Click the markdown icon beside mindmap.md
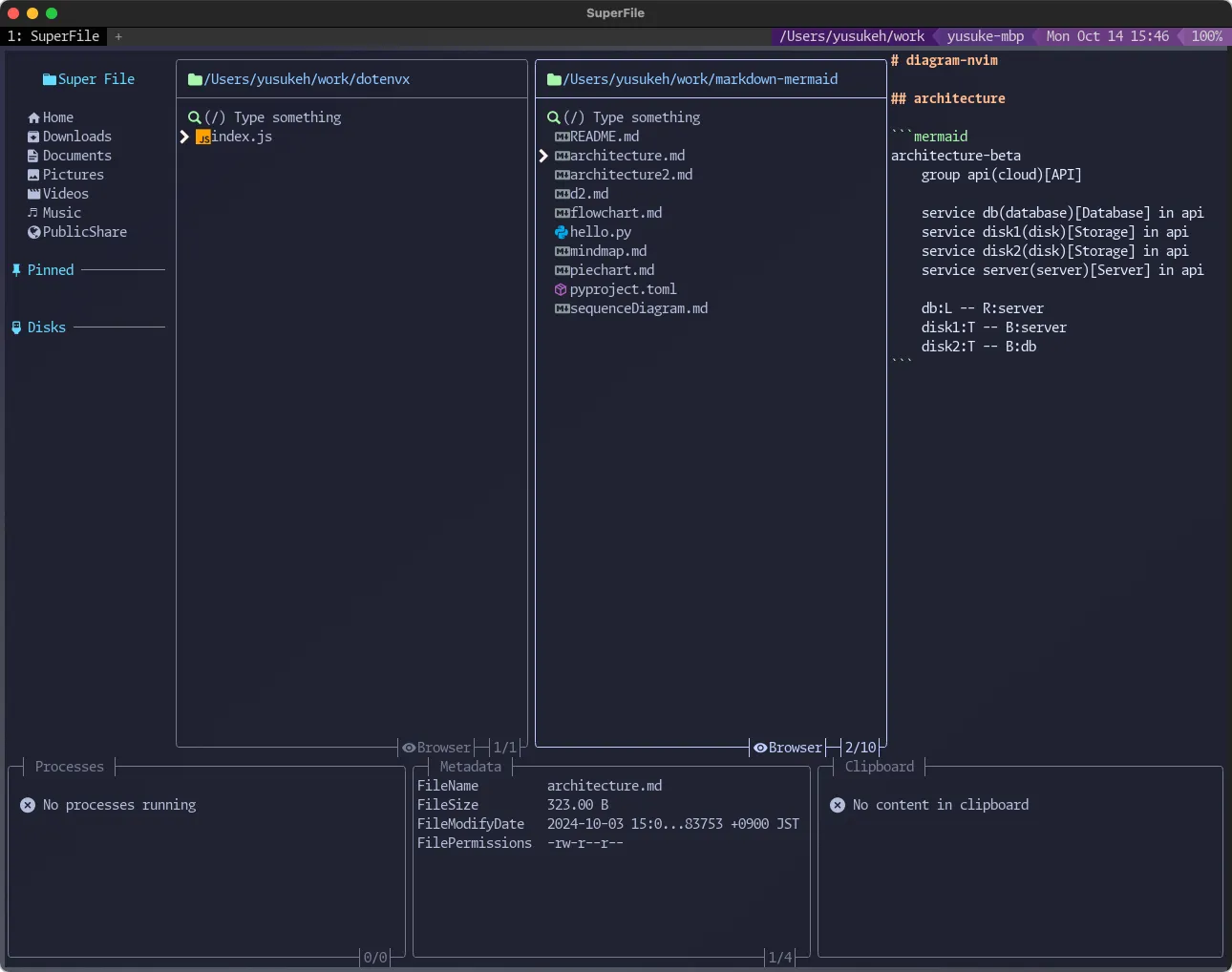 pos(562,251)
